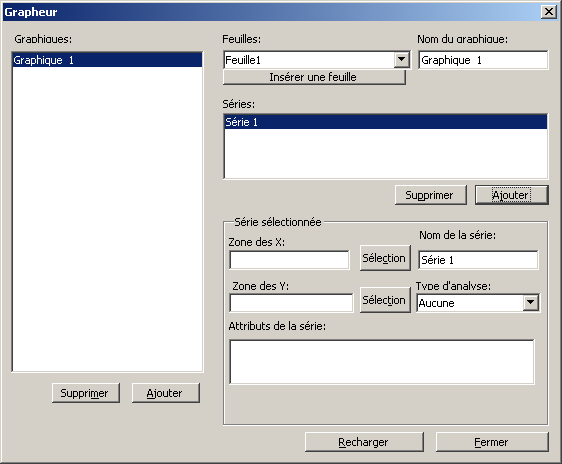Click Ajouter under the Séries list
562x464 pixels.
[x=511, y=195]
